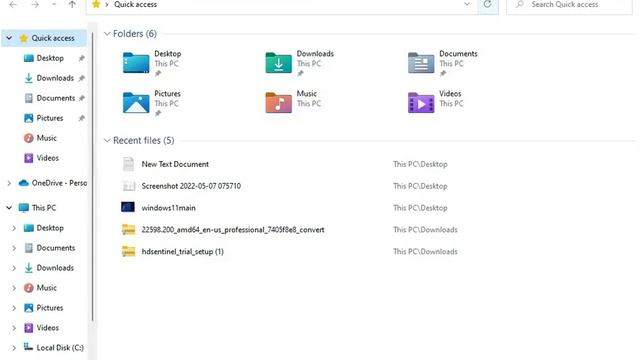
Task: Select Screenshot 2022-05-07 075710 file
Action: click(191, 186)
